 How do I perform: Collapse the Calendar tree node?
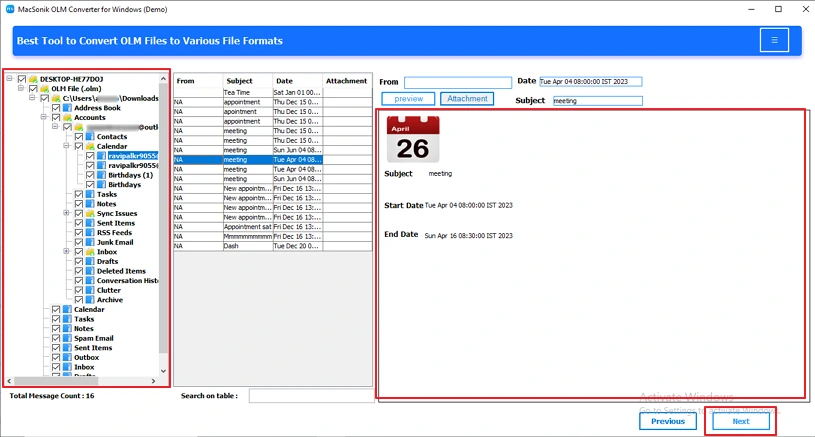tap(67, 146)
